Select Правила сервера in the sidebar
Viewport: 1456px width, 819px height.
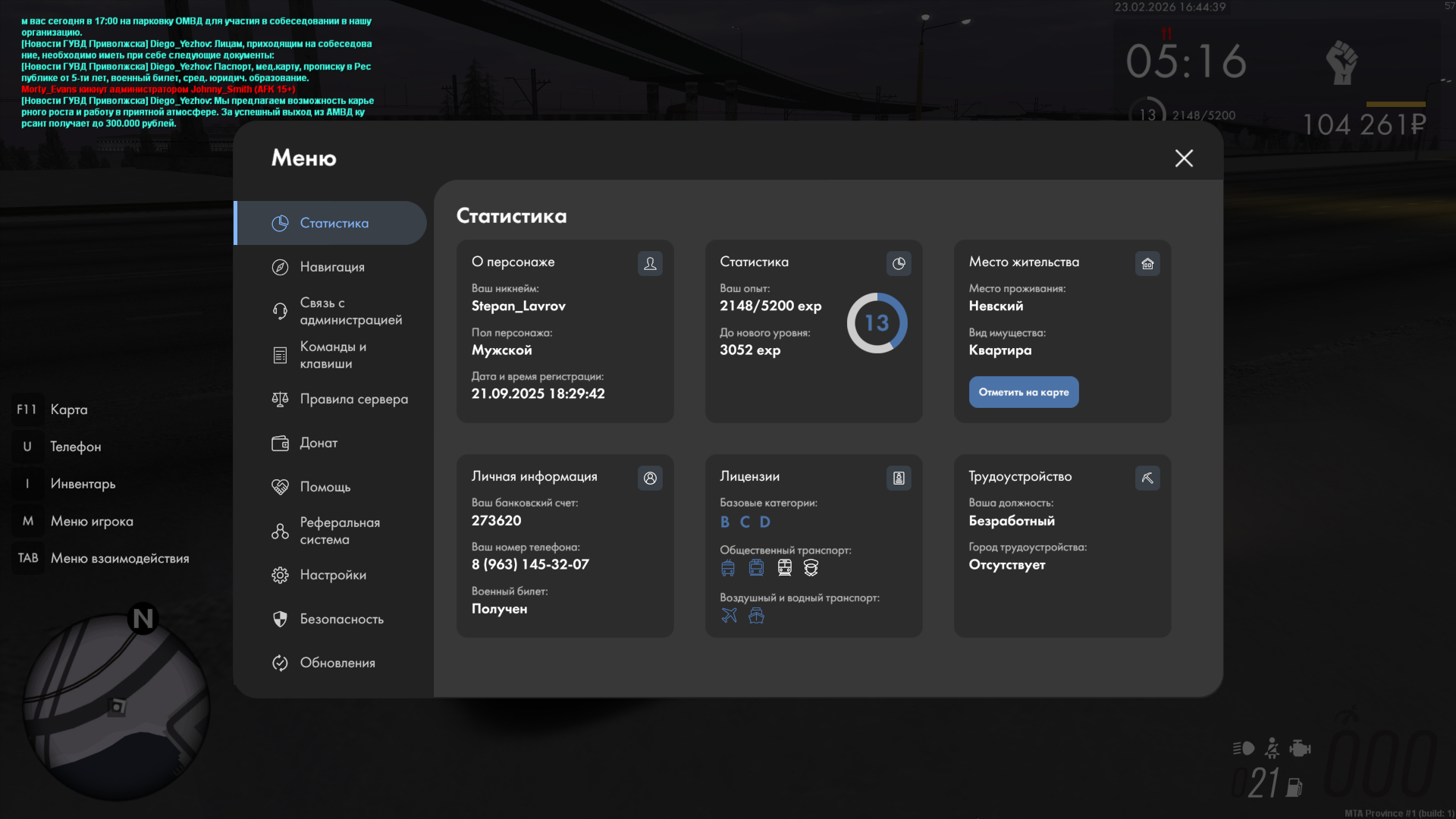pyautogui.click(x=353, y=399)
